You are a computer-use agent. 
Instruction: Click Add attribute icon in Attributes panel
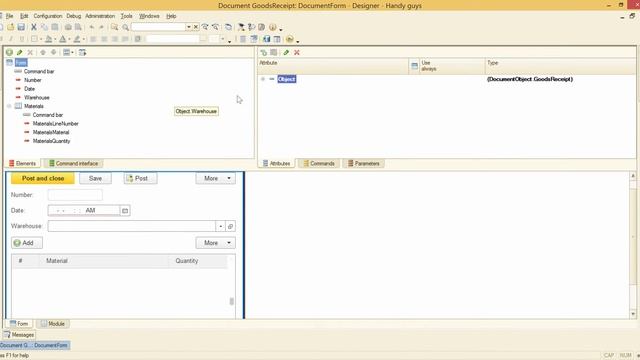263,52
